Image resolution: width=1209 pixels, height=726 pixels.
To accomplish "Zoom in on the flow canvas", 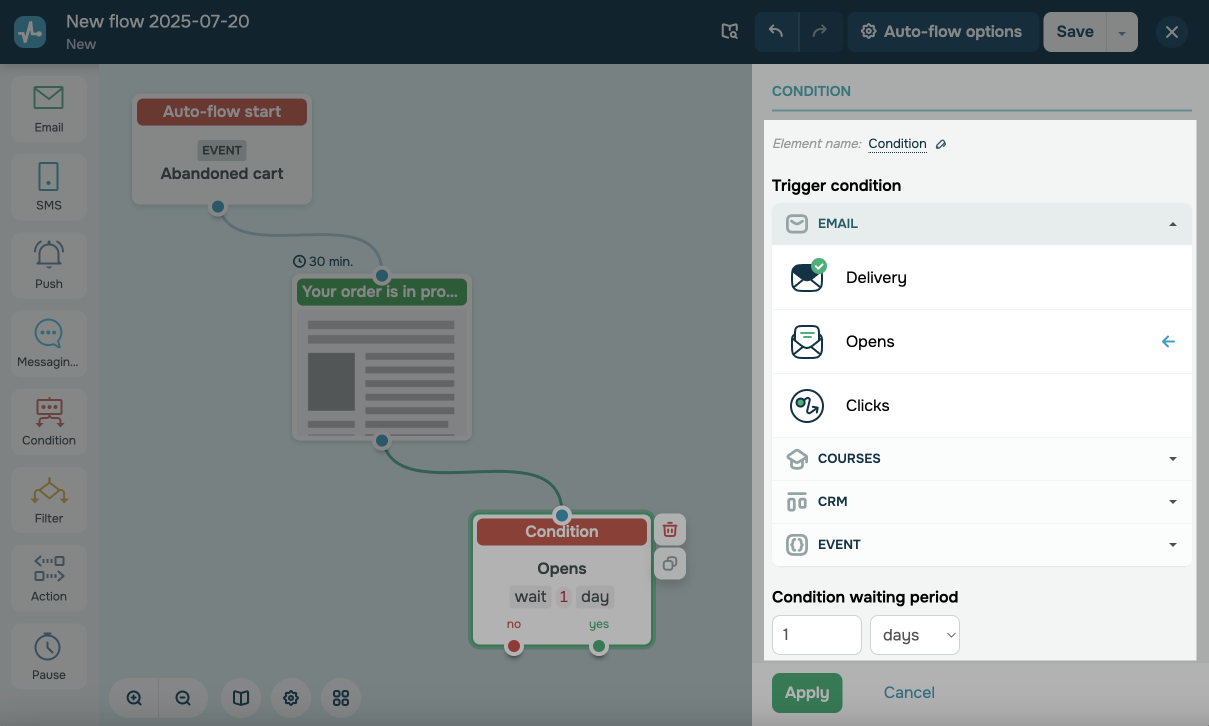I will click(134, 698).
